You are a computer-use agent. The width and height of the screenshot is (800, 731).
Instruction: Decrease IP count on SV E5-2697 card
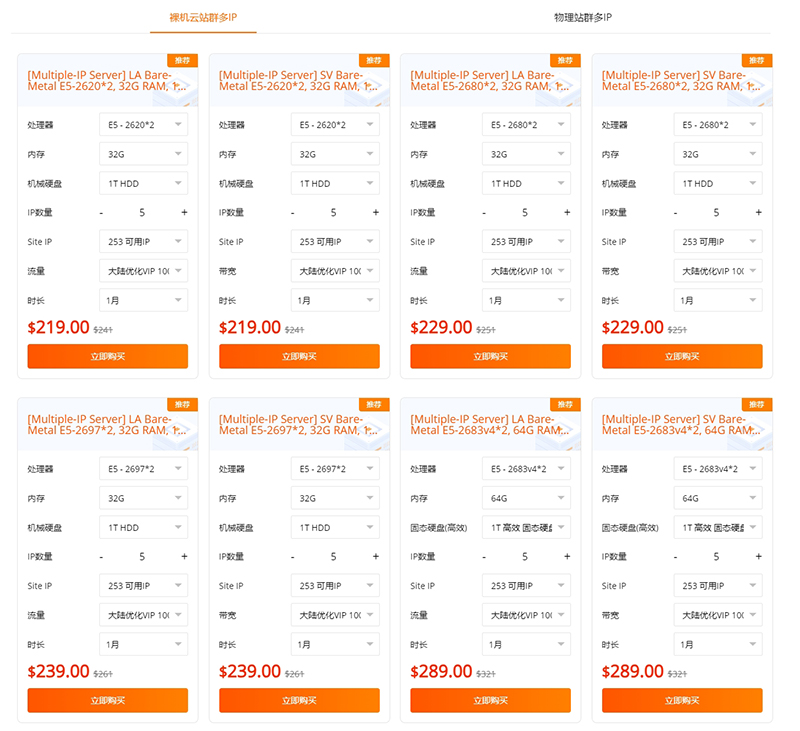[293, 557]
